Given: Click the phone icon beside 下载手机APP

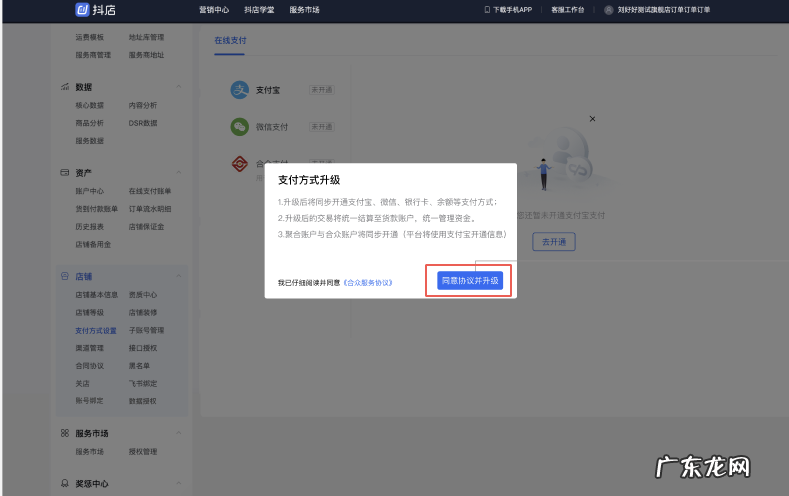Looking at the screenshot, I should [x=487, y=10].
